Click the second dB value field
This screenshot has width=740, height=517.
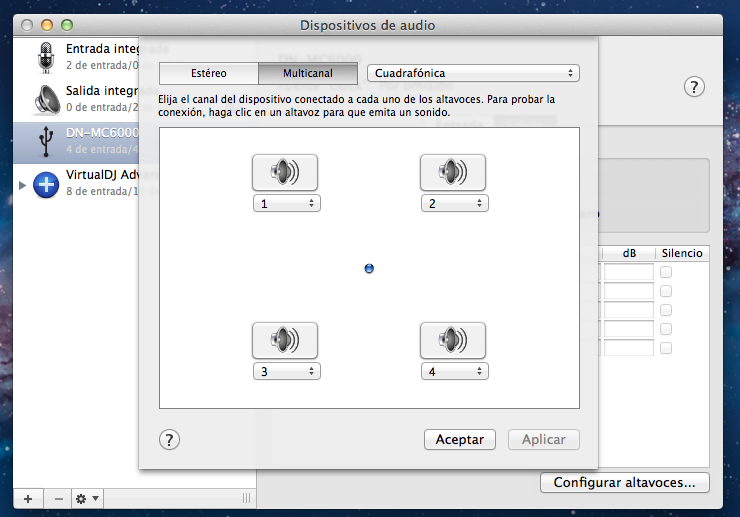[629, 291]
